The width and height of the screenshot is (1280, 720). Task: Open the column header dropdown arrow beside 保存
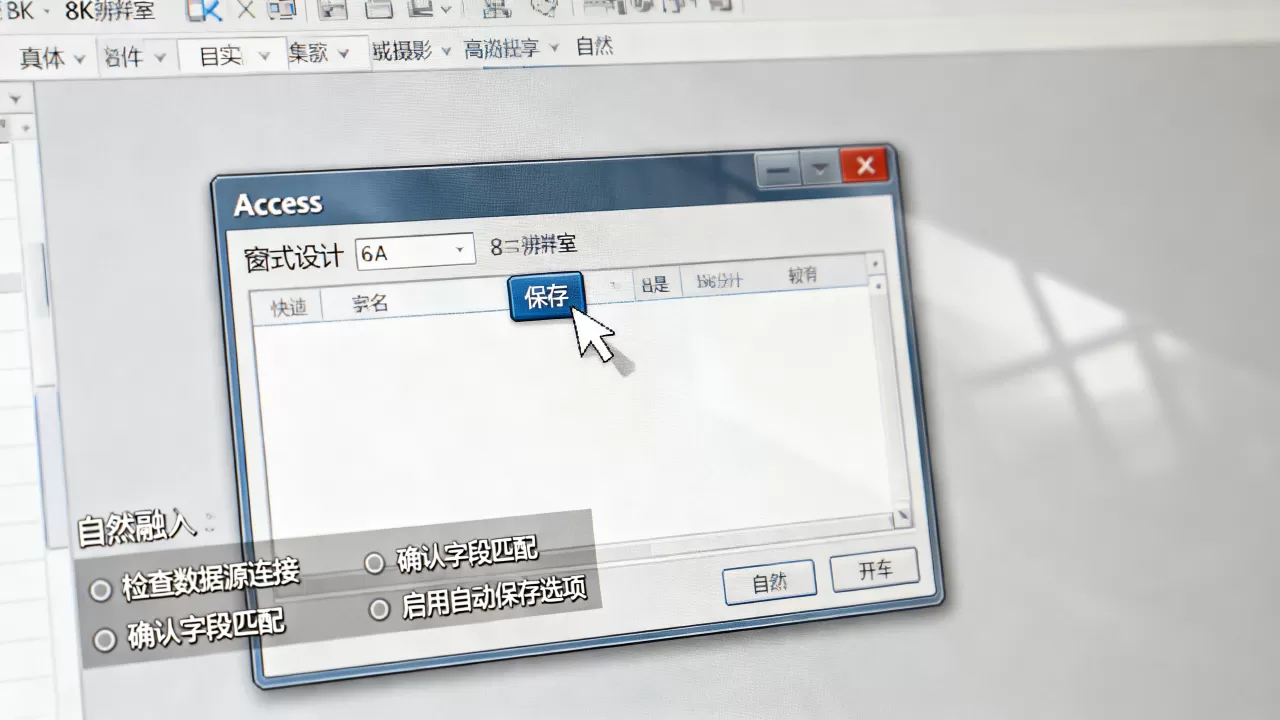point(614,285)
